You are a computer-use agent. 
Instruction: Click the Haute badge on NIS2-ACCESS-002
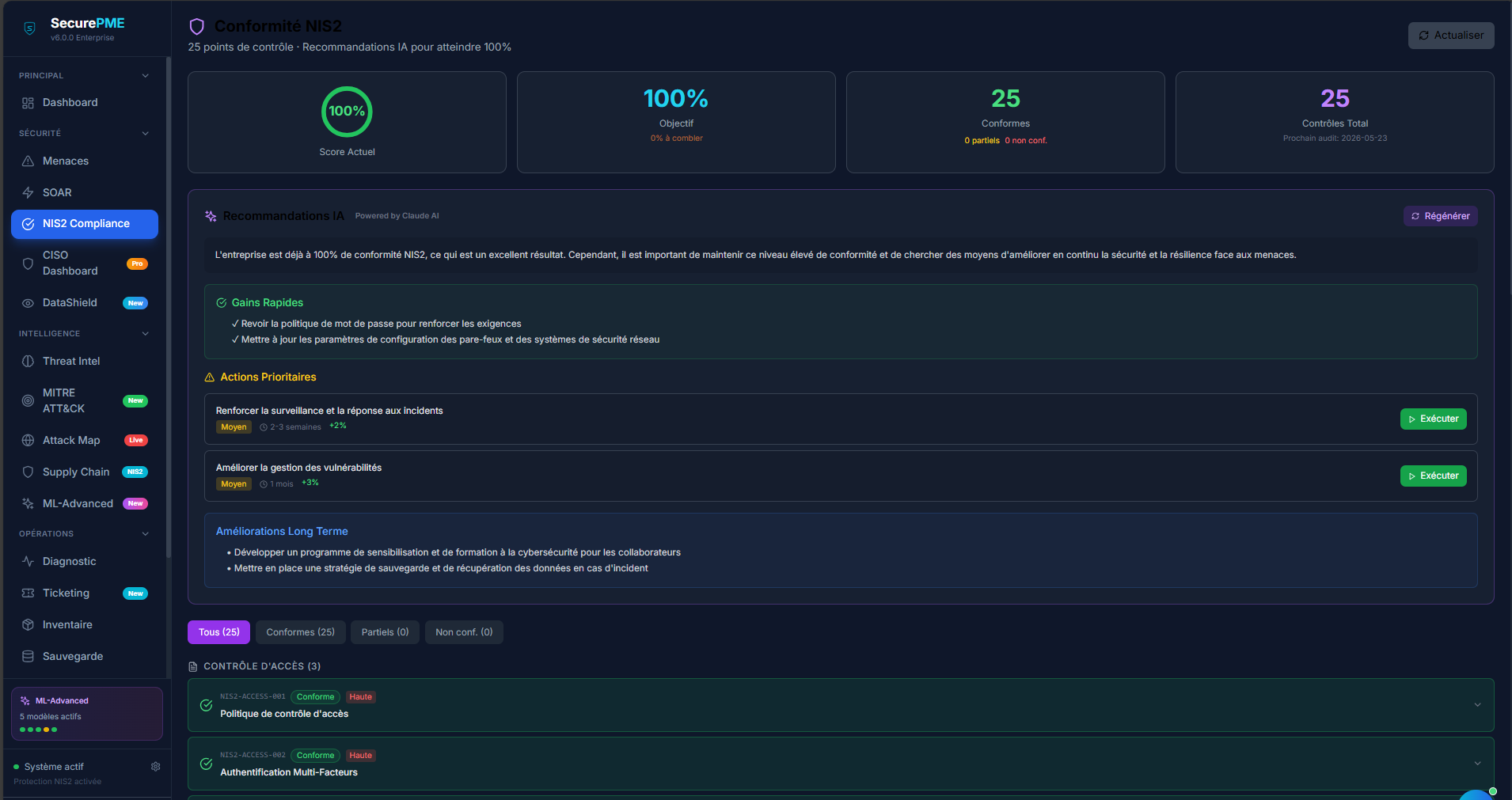tap(360, 756)
